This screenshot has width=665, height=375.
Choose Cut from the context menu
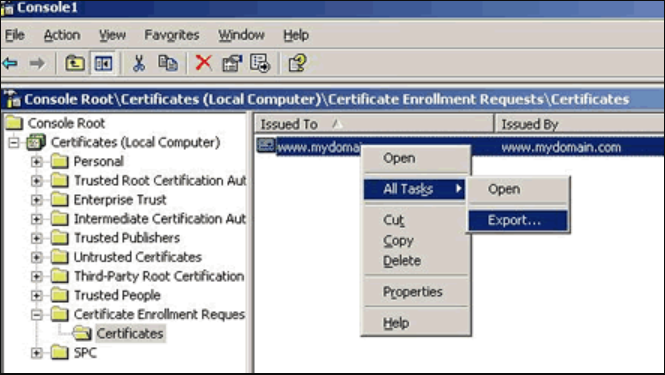click(x=416, y=220)
